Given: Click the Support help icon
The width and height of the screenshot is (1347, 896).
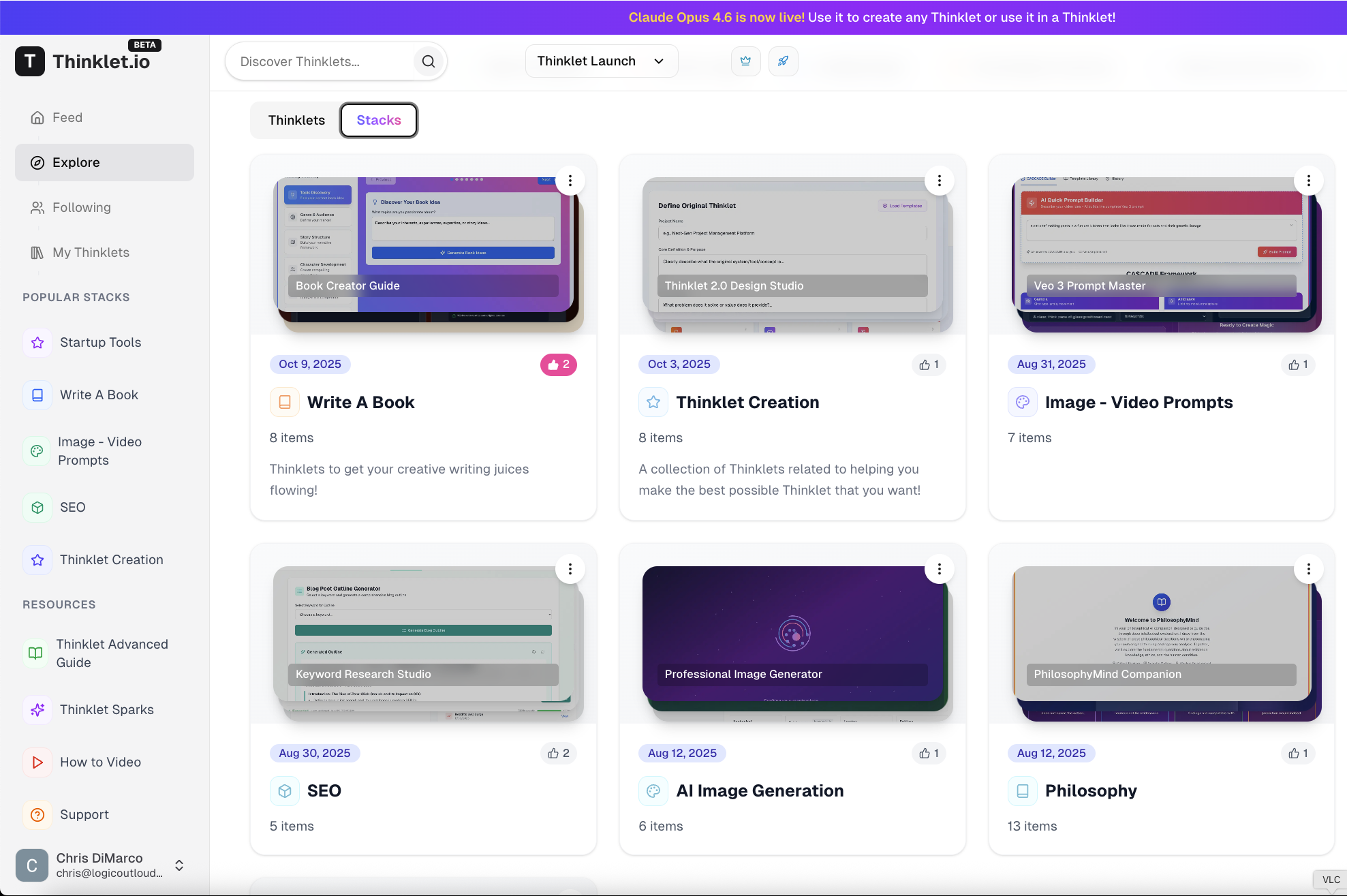Looking at the screenshot, I should coord(37,814).
